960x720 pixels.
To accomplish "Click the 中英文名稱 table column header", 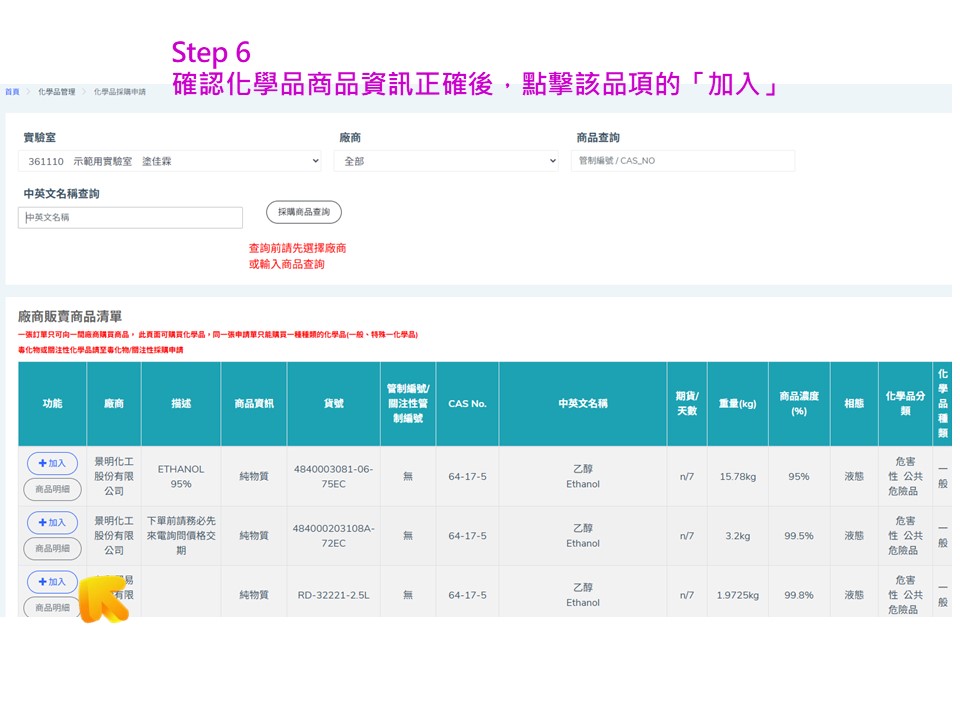I will (x=583, y=403).
